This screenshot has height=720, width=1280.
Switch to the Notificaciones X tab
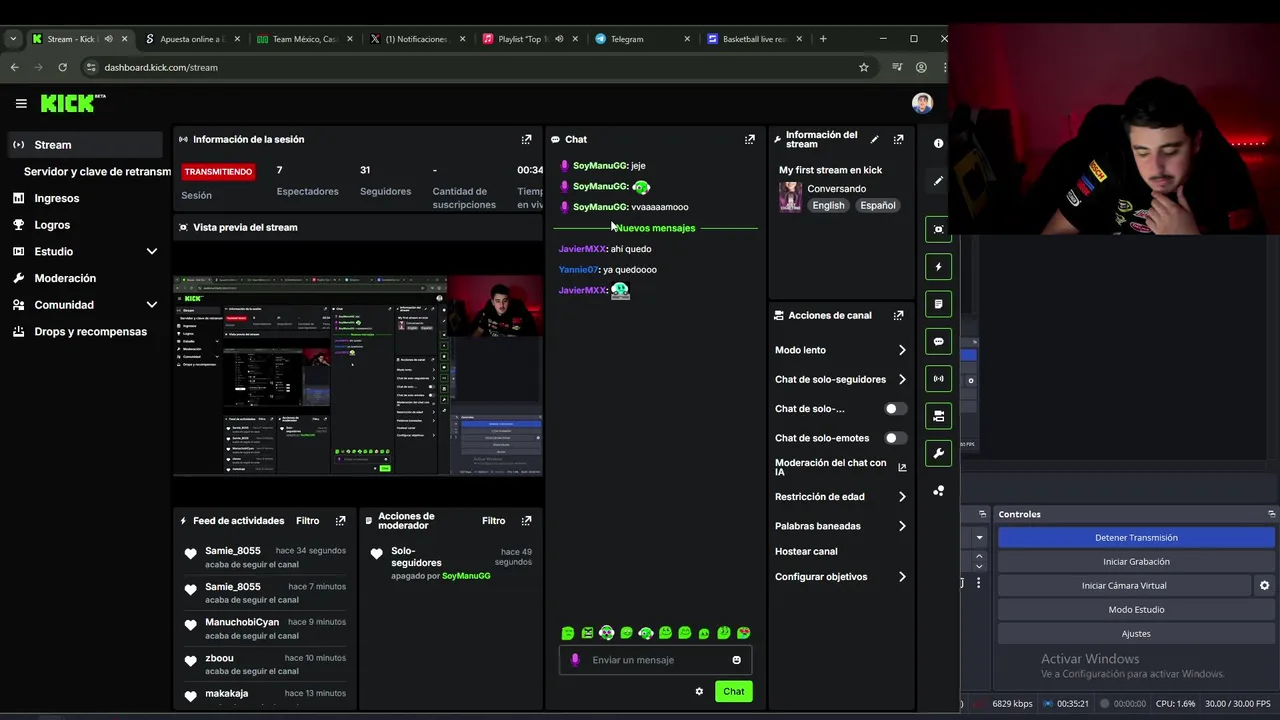(x=417, y=39)
